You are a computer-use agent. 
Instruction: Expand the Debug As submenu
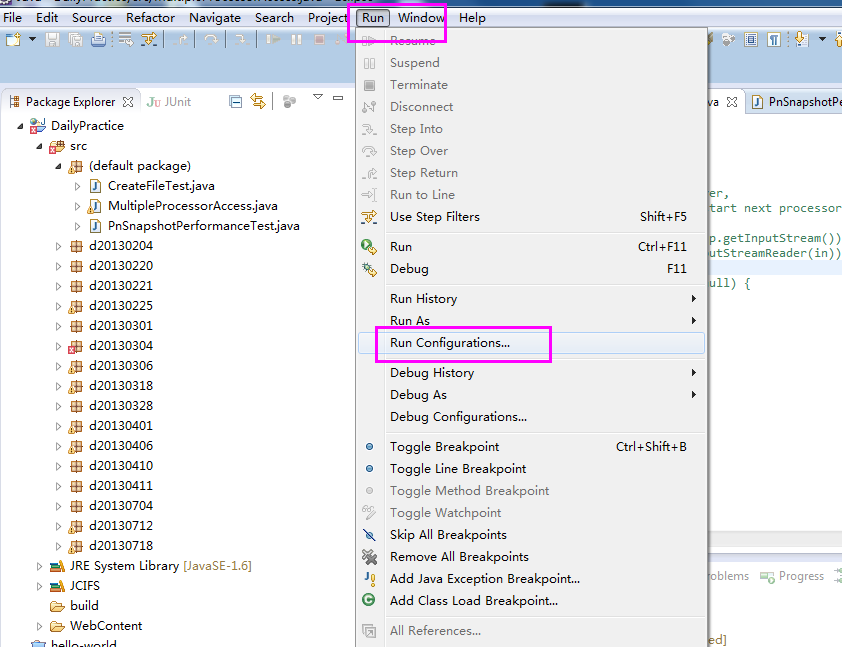coord(531,395)
